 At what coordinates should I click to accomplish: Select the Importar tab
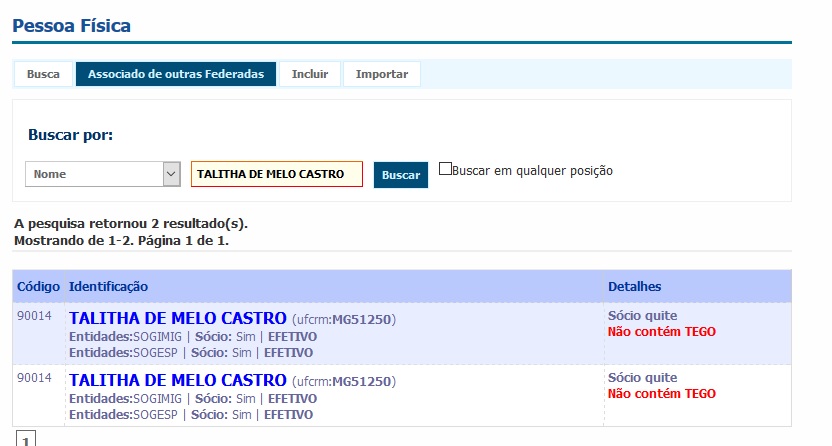pos(381,74)
